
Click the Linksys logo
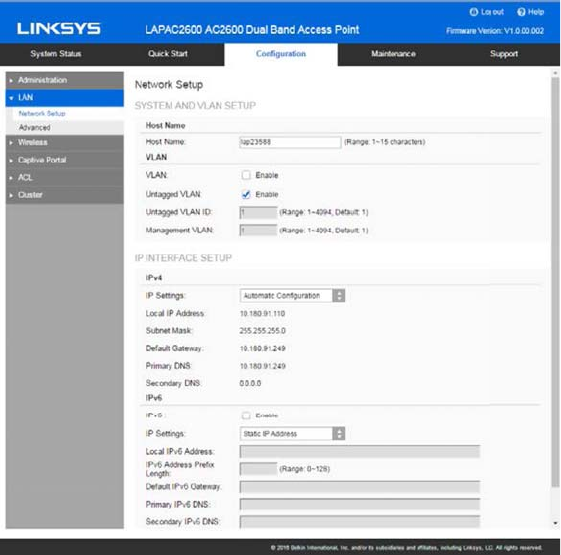coord(59,29)
